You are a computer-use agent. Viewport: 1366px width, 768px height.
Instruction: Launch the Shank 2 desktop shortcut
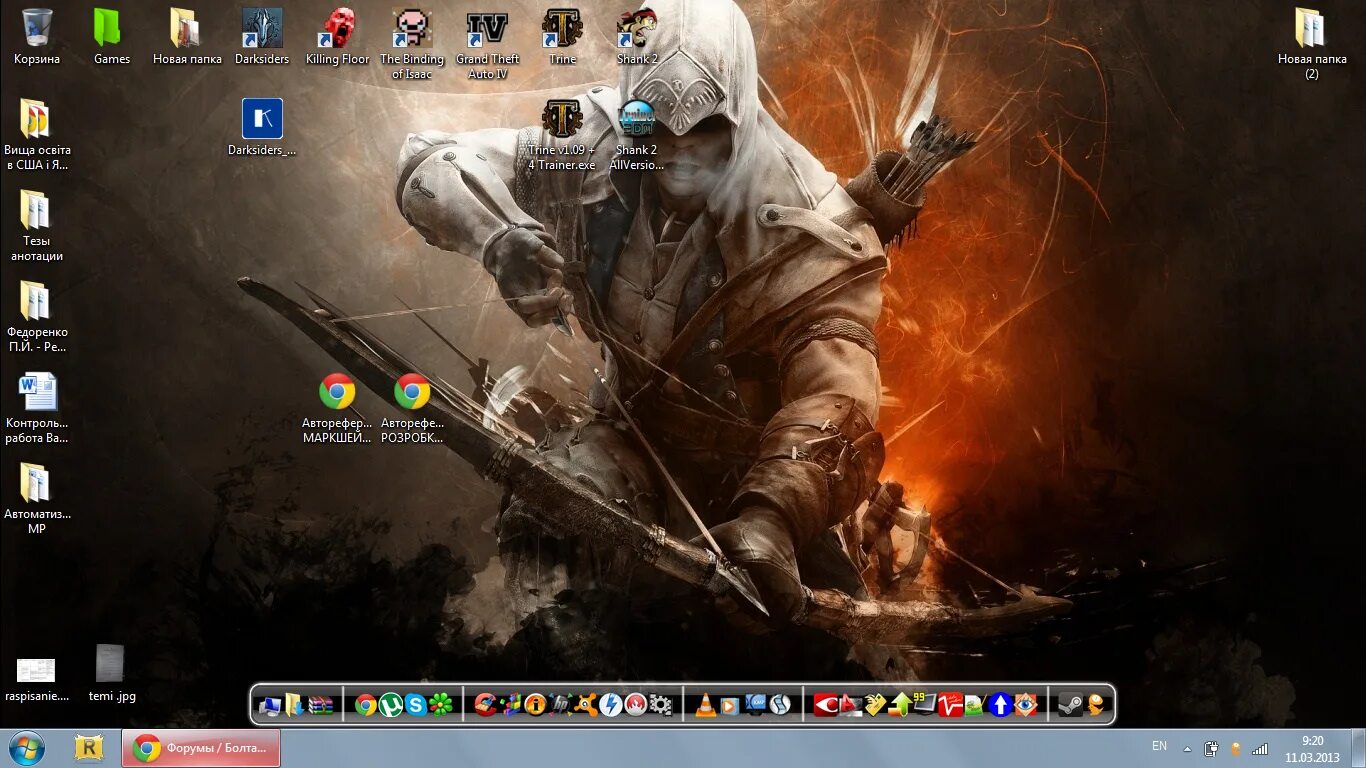tap(637, 35)
